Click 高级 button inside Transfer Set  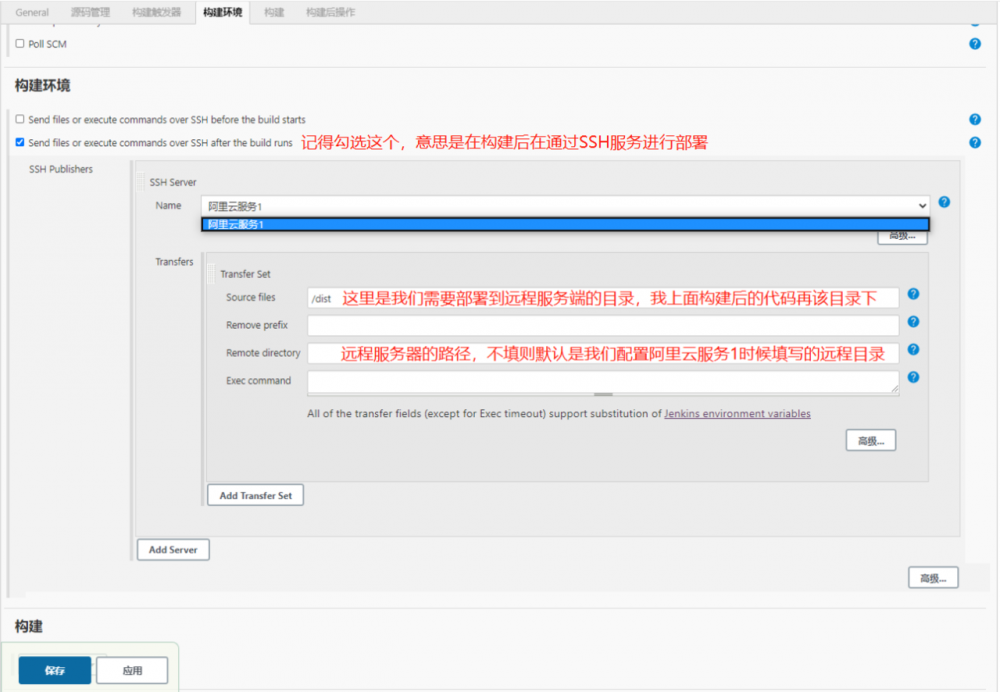pyautogui.click(x=871, y=441)
